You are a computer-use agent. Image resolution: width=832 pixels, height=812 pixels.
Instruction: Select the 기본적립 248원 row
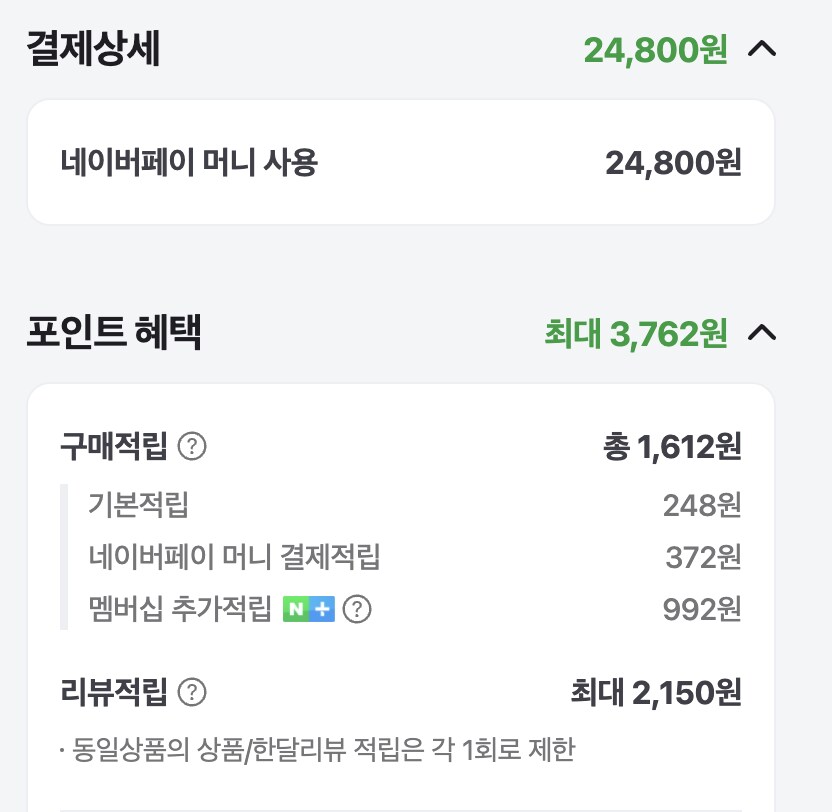pyautogui.click(x=400, y=506)
